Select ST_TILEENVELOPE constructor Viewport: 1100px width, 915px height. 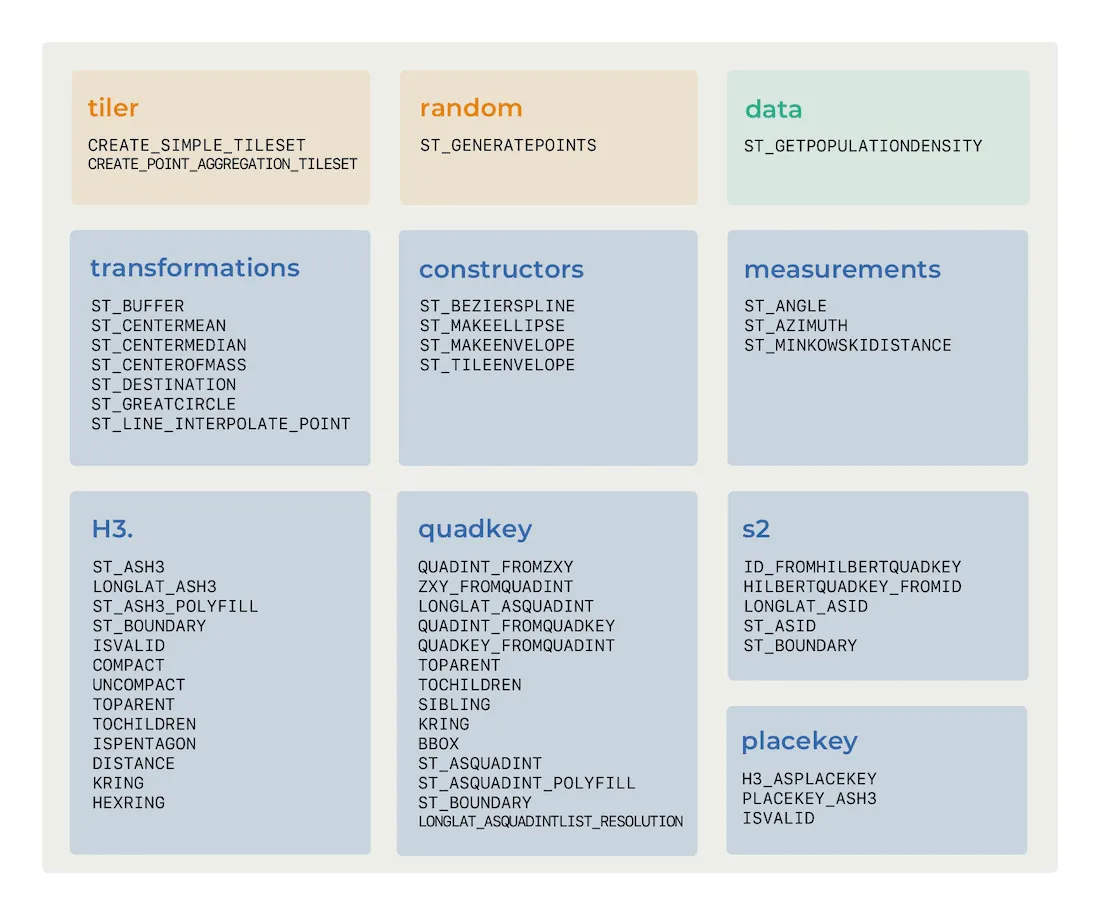pos(497,365)
